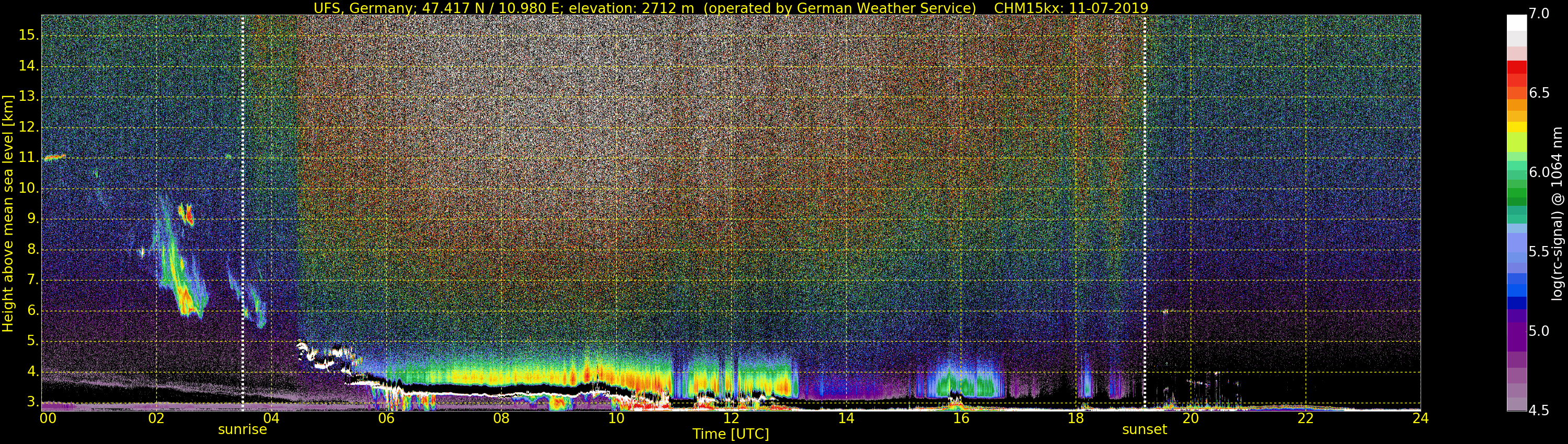Click the '10' time tick label
This screenshot has height=444, width=1568.
pyautogui.click(x=616, y=418)
